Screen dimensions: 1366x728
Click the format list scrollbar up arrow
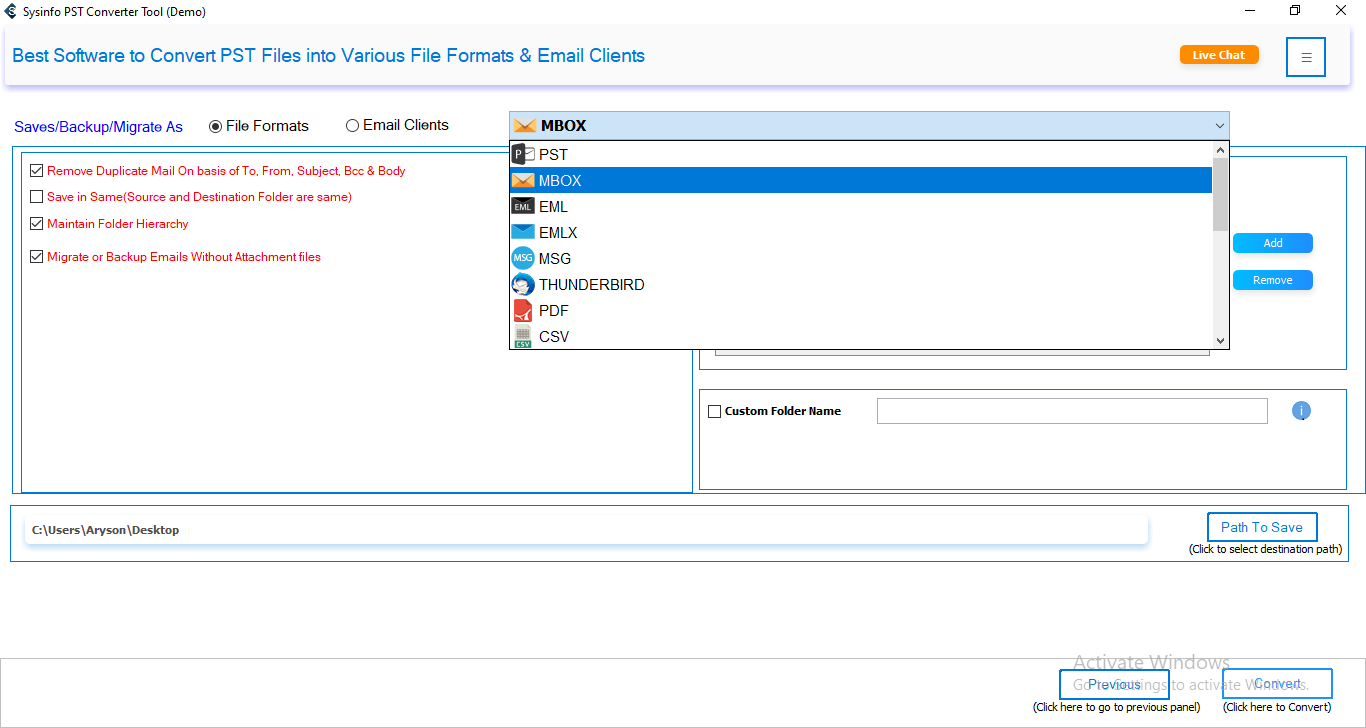pyautogui.click(x=1220, y=150)
